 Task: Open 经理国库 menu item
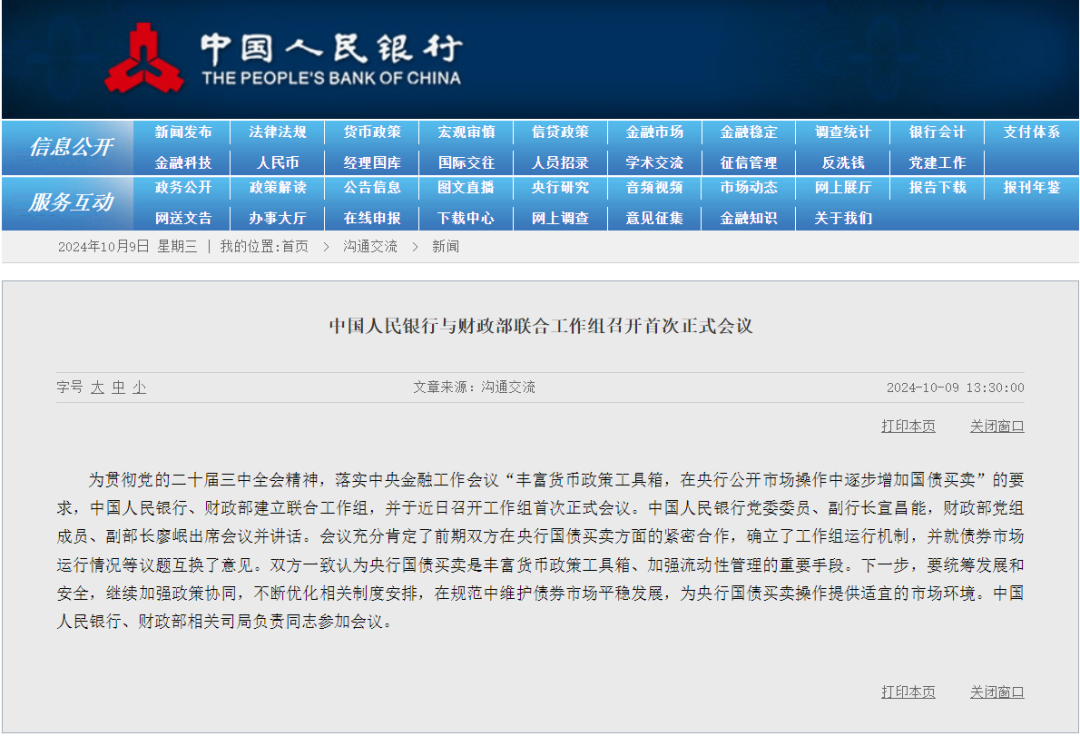372,163
